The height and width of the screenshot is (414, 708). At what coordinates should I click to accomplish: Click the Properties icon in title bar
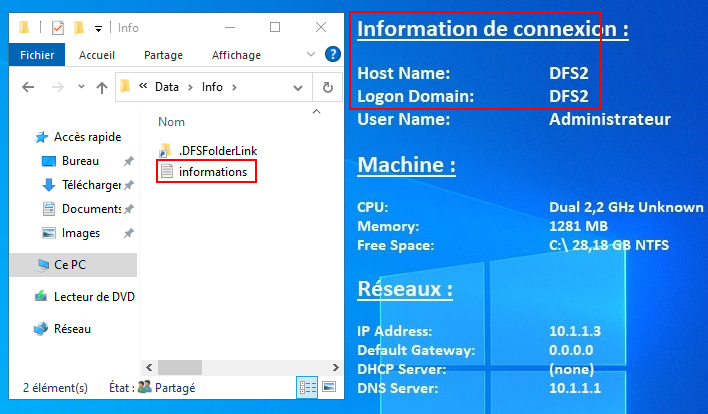pos(57,27)
